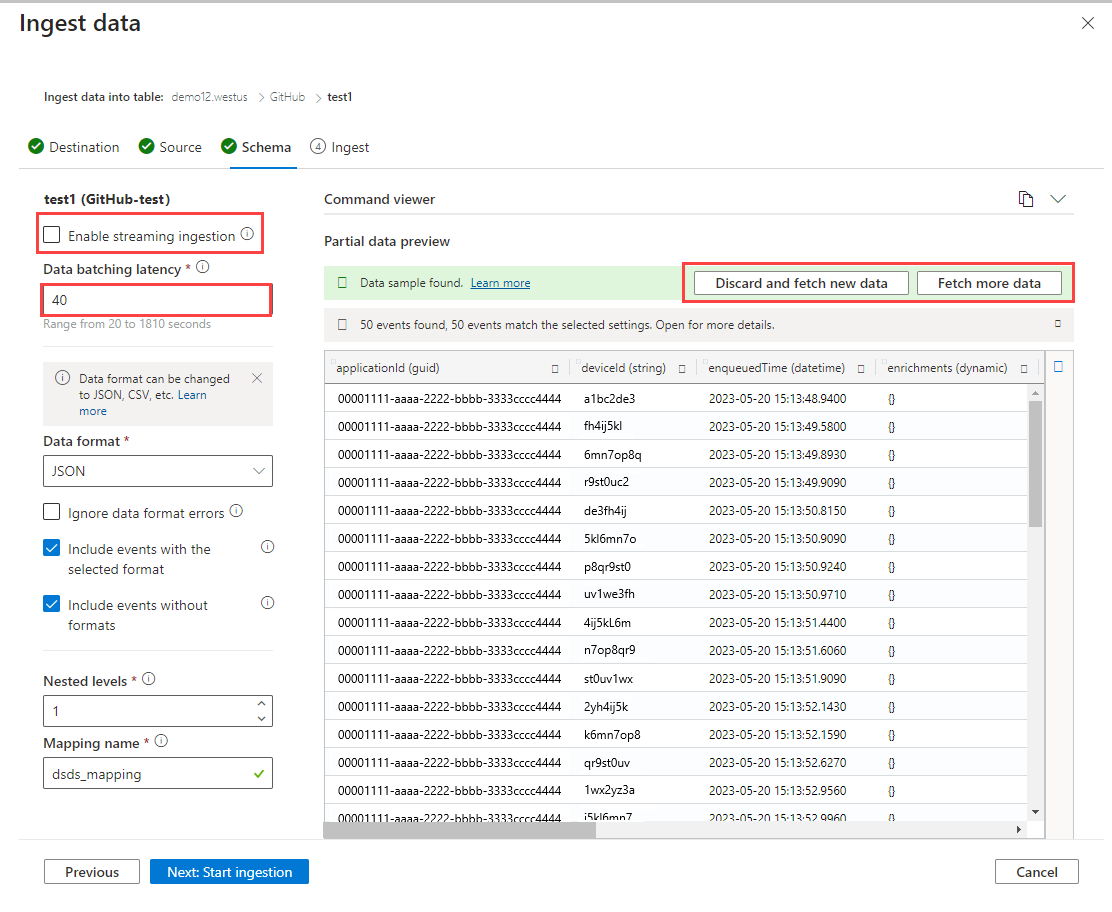The height and width of the screenshot is (912, 1112).
Task: Switch to the Source tab
Action: click(x=170, y=147)
